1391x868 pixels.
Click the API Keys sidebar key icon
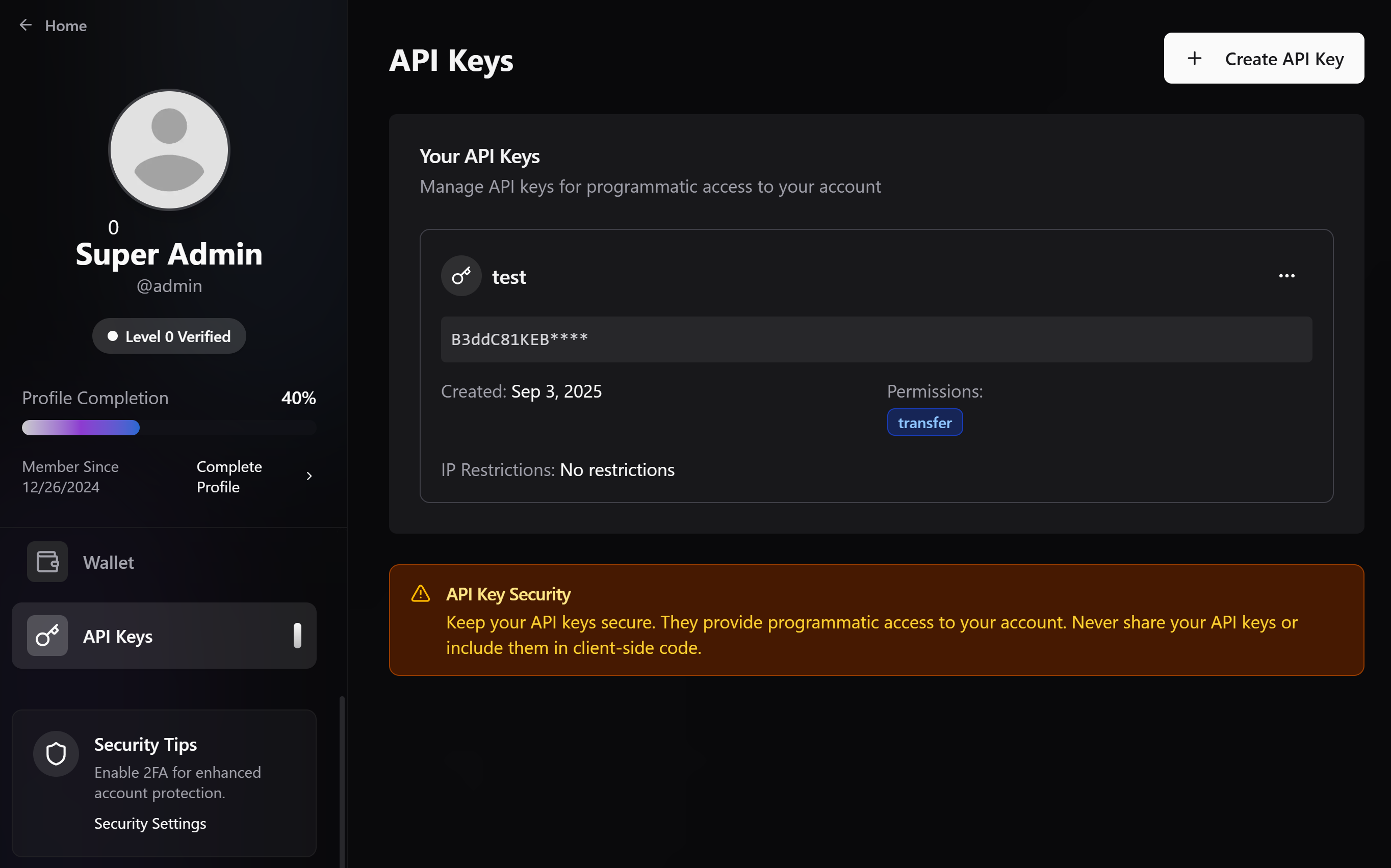(46, 636)
